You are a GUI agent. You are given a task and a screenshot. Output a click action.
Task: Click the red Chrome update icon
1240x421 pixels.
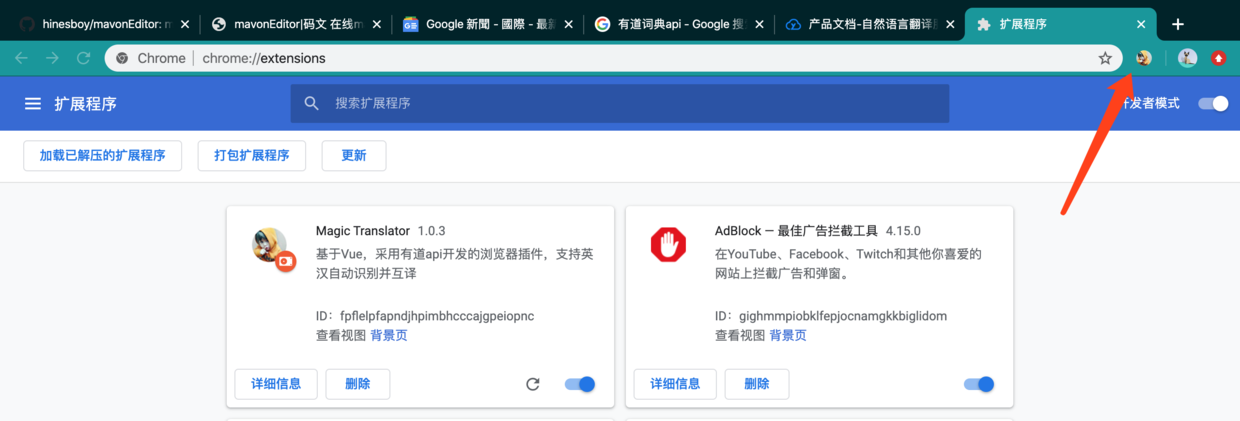click(x=1218, y=58)
